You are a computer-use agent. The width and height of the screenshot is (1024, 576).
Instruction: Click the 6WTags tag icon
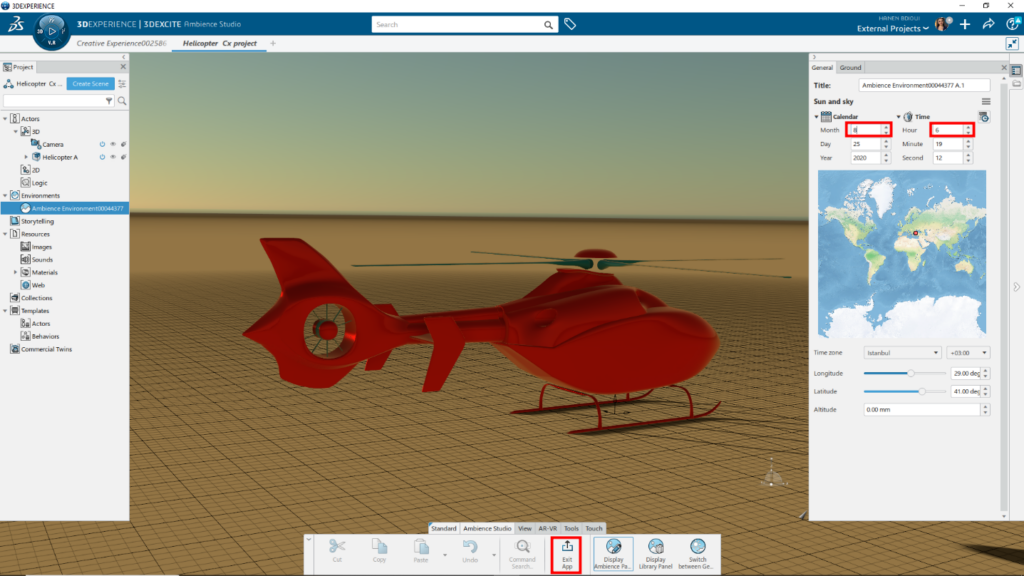click(570, 24)
